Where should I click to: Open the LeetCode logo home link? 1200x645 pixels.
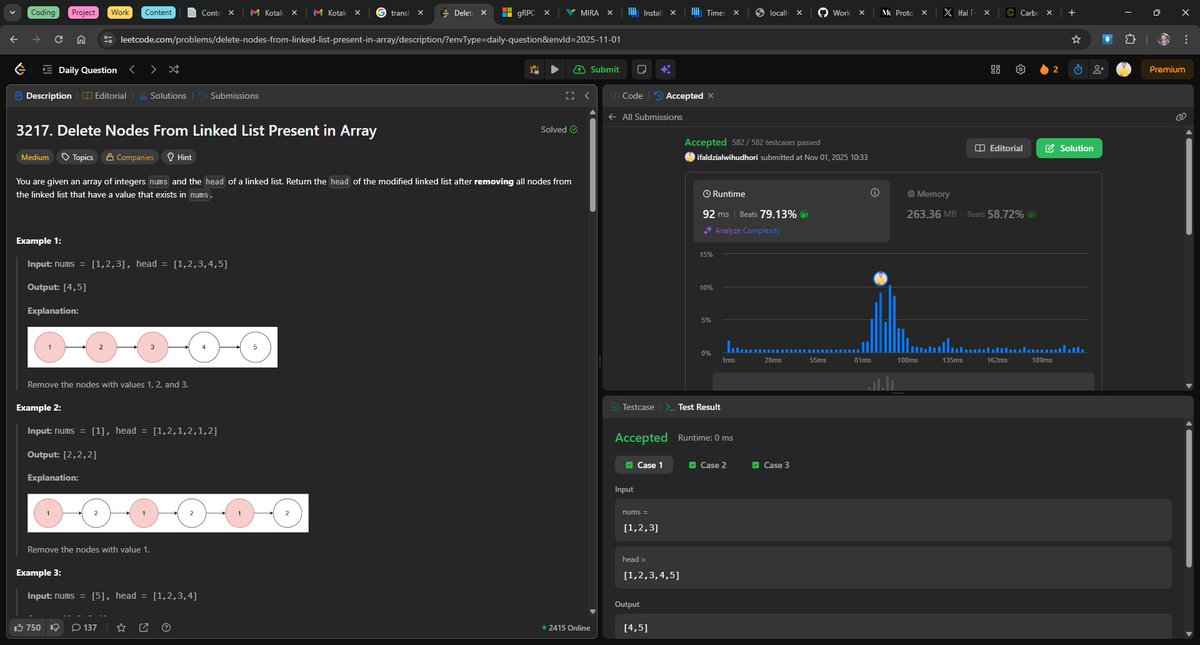[x=19, y=70]
